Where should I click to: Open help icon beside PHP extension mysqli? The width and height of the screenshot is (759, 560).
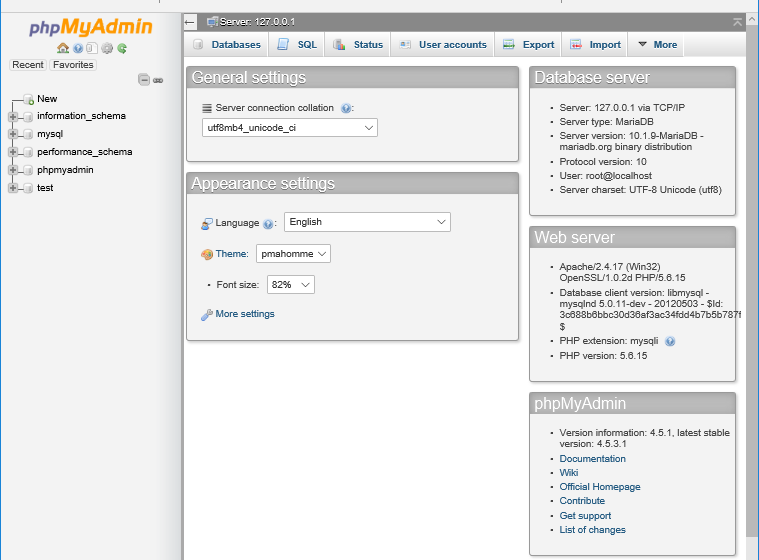[670, 342]
